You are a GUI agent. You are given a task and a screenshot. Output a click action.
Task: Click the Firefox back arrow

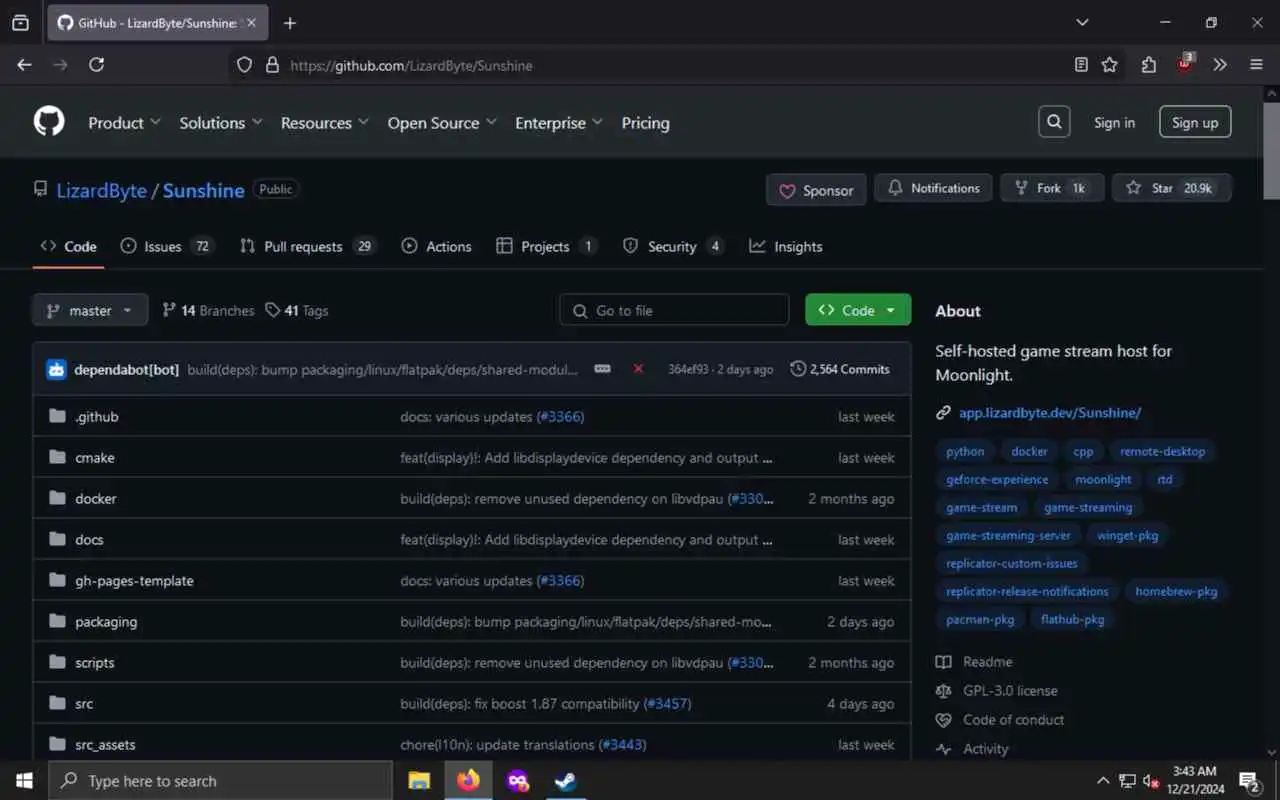pyautogui.click(x=24, y=65)
